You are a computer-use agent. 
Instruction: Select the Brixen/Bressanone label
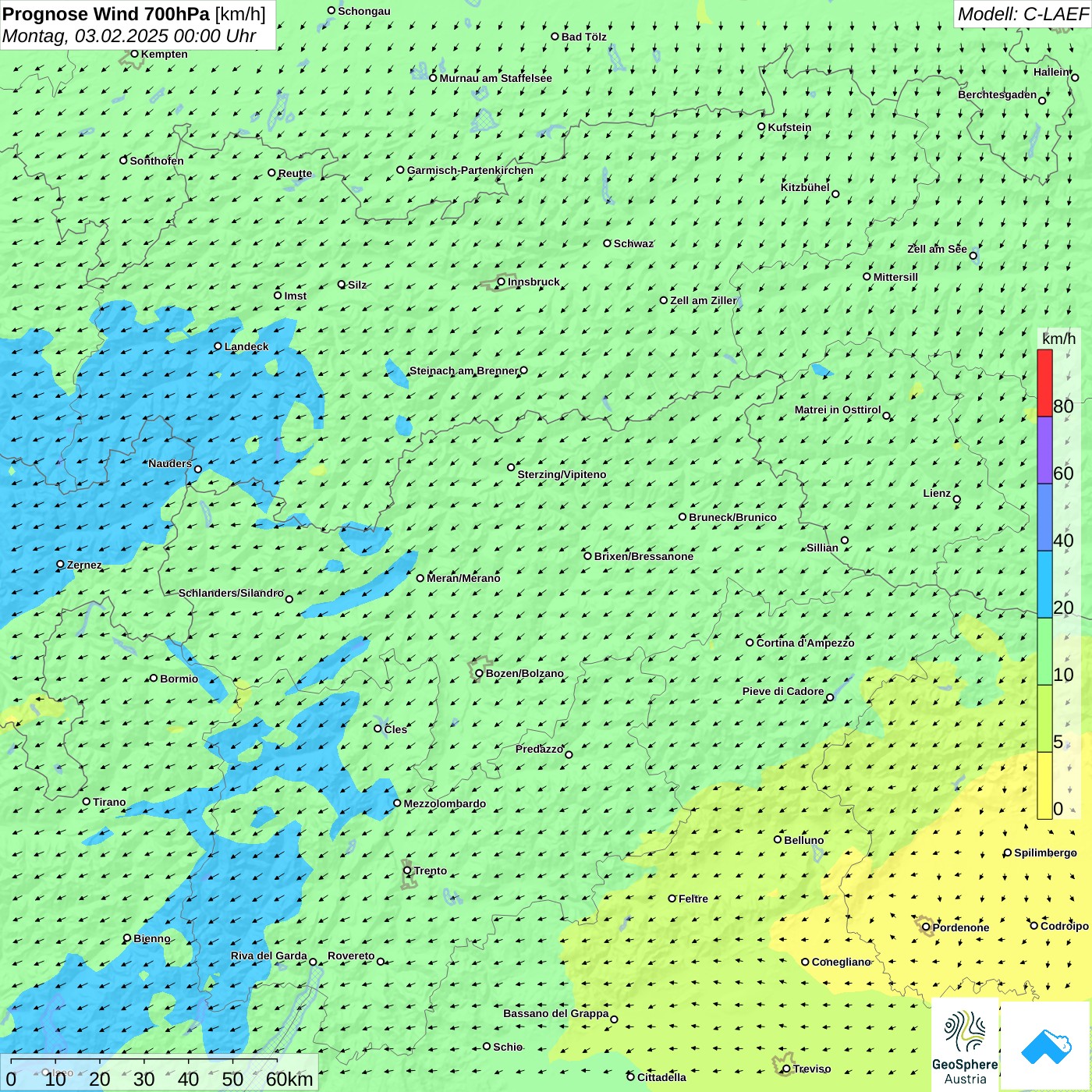pos(643,556)
